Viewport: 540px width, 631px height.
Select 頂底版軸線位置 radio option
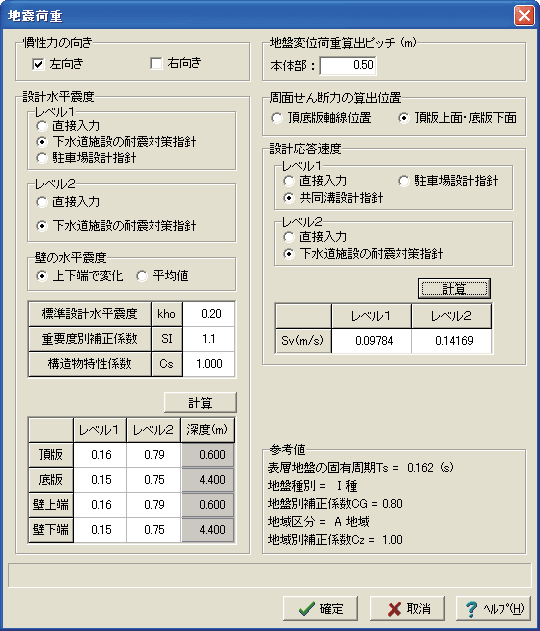(x=277, y=118)
